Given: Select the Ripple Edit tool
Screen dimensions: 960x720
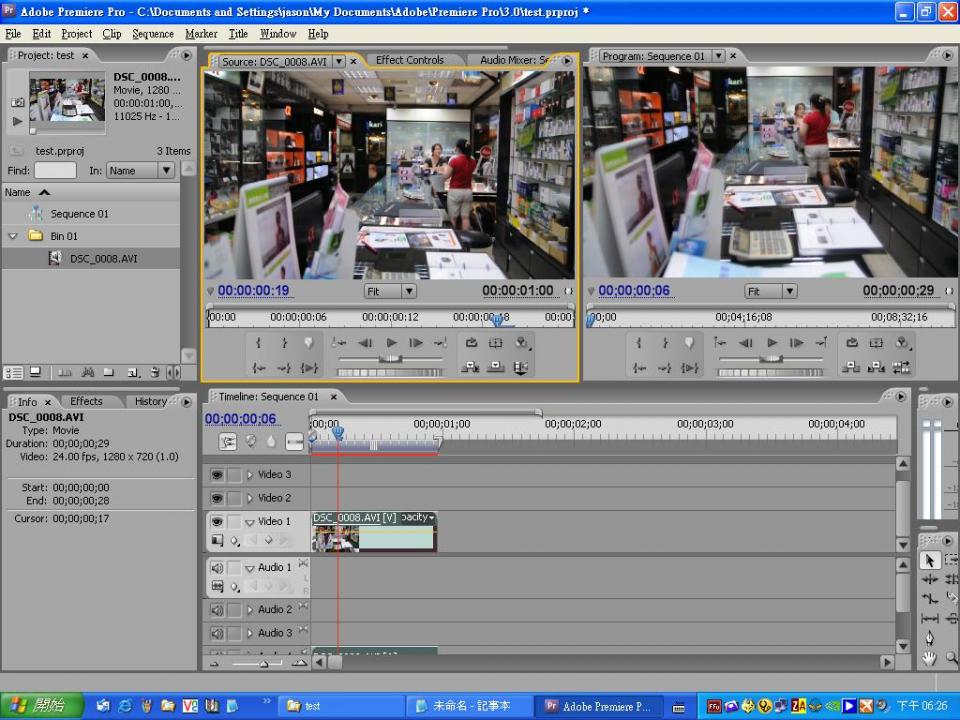Looking at the screenshot, I should (x=929, y=580).
